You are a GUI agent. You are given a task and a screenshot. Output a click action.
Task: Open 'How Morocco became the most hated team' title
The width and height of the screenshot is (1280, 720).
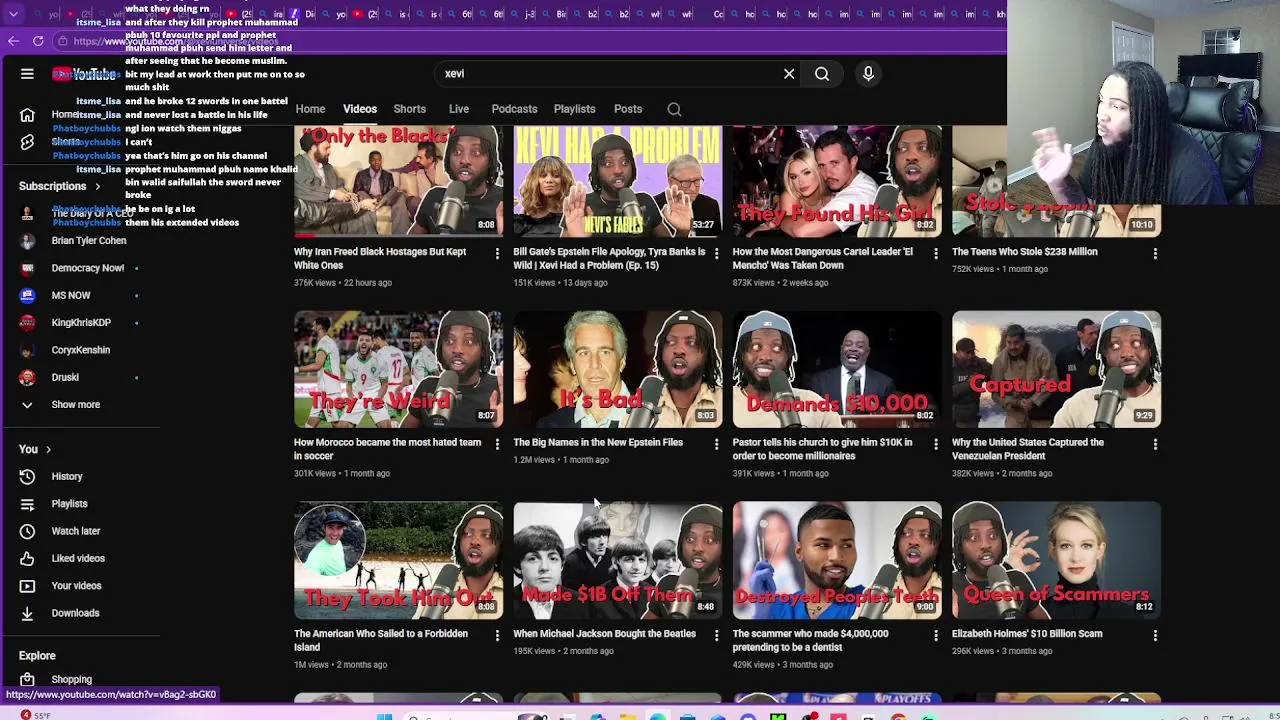[x=387, y=449]
